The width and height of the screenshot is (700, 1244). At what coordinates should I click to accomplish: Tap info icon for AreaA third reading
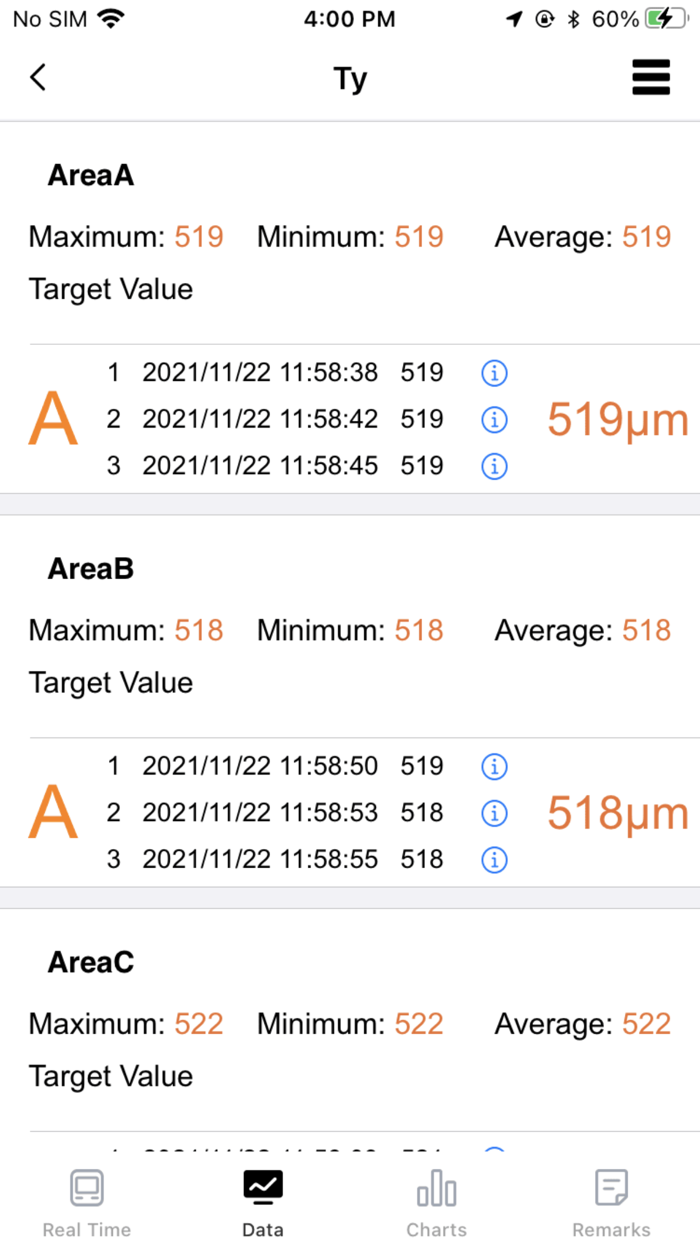coord(493,466)
